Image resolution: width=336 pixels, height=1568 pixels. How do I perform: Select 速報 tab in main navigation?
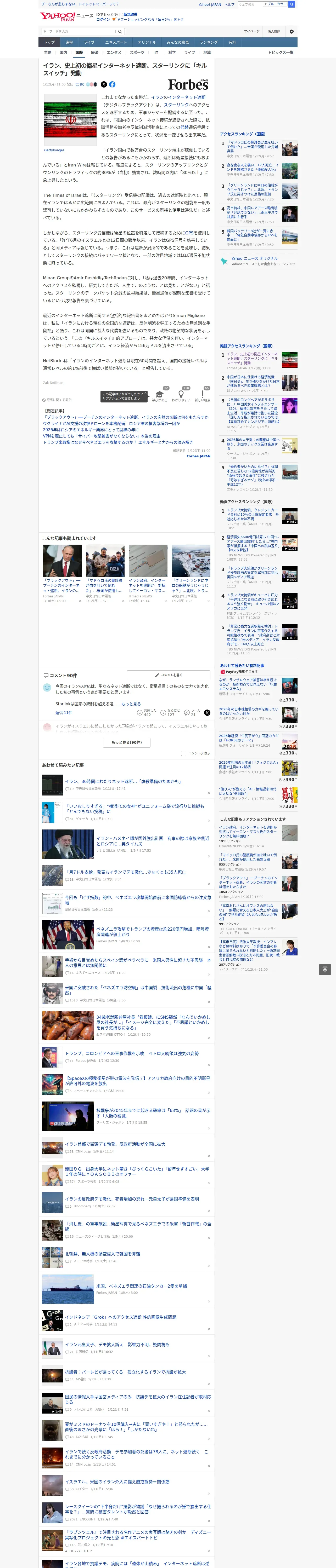69,43
